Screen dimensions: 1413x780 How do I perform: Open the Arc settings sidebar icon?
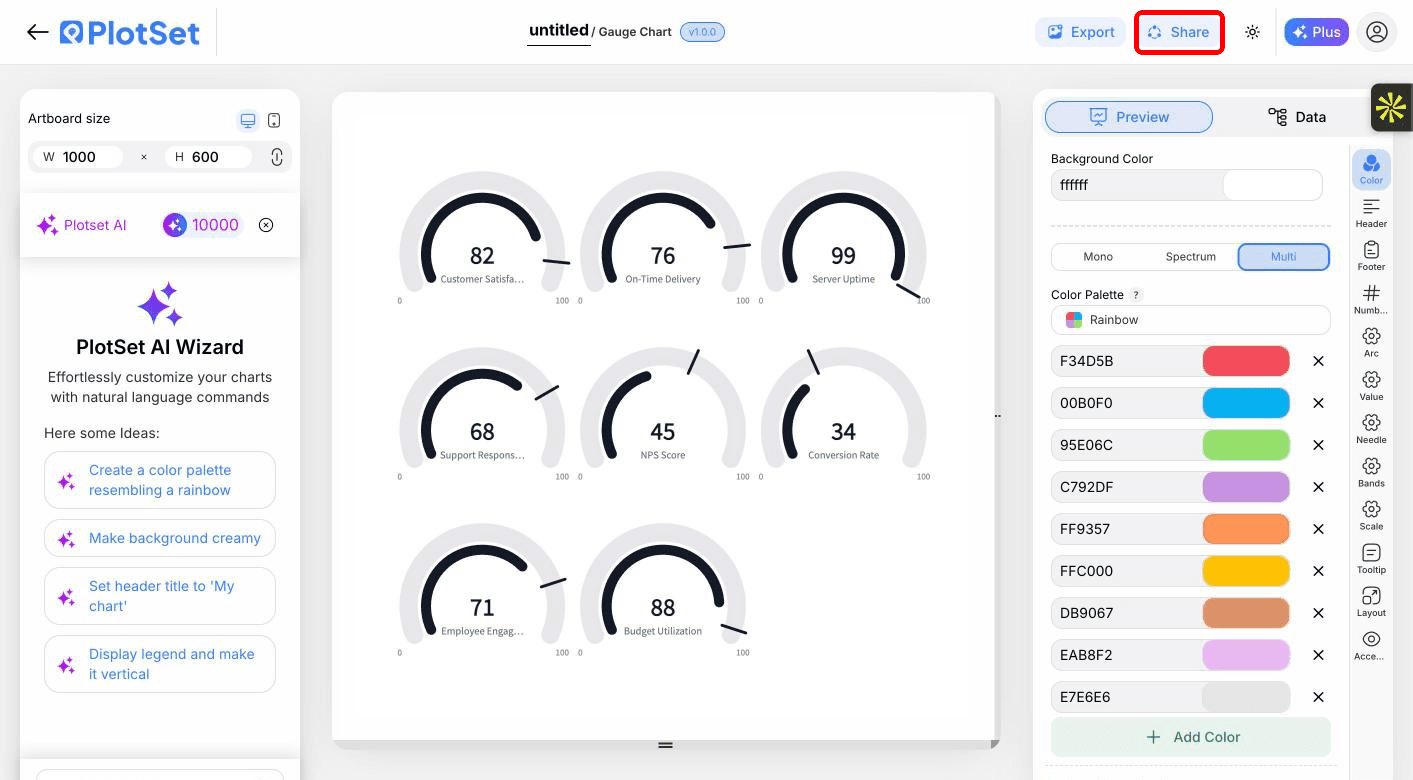pos(1371,341)
